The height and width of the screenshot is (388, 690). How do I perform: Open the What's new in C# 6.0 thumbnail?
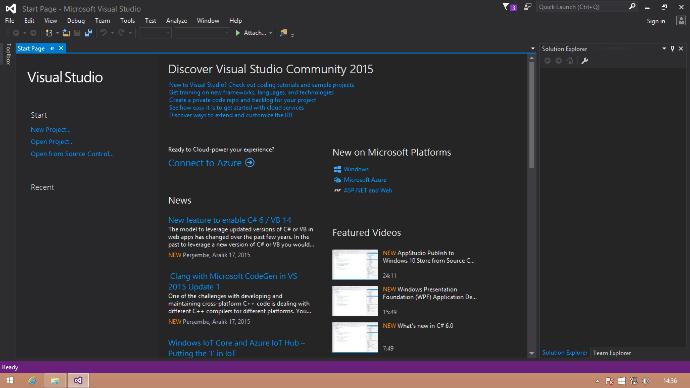[355, 337]
